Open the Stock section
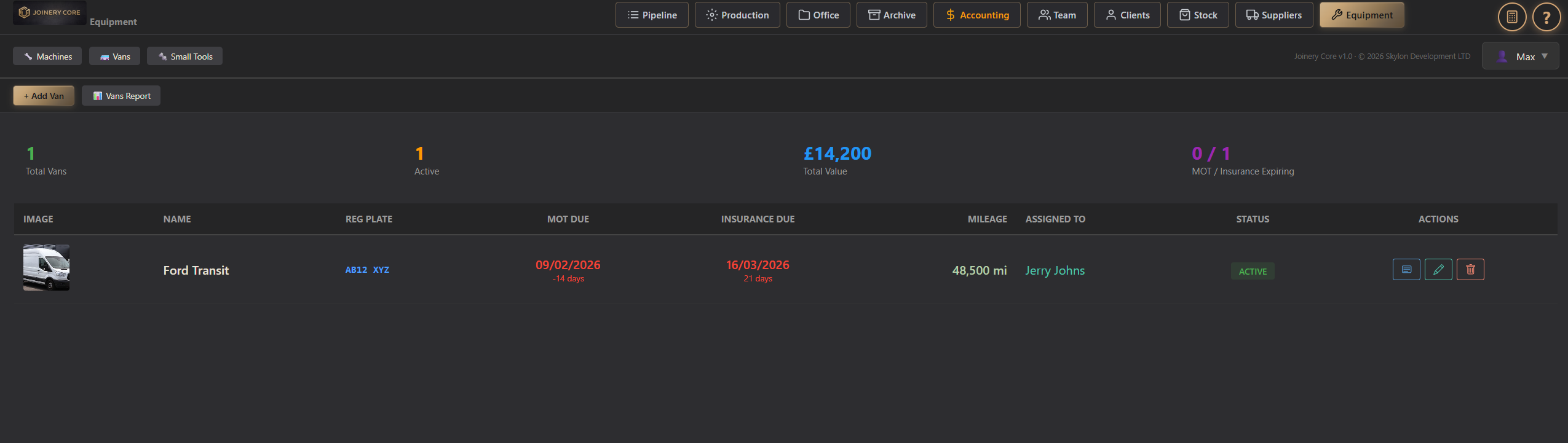 pyautogui.click(x=1198, y=15)
